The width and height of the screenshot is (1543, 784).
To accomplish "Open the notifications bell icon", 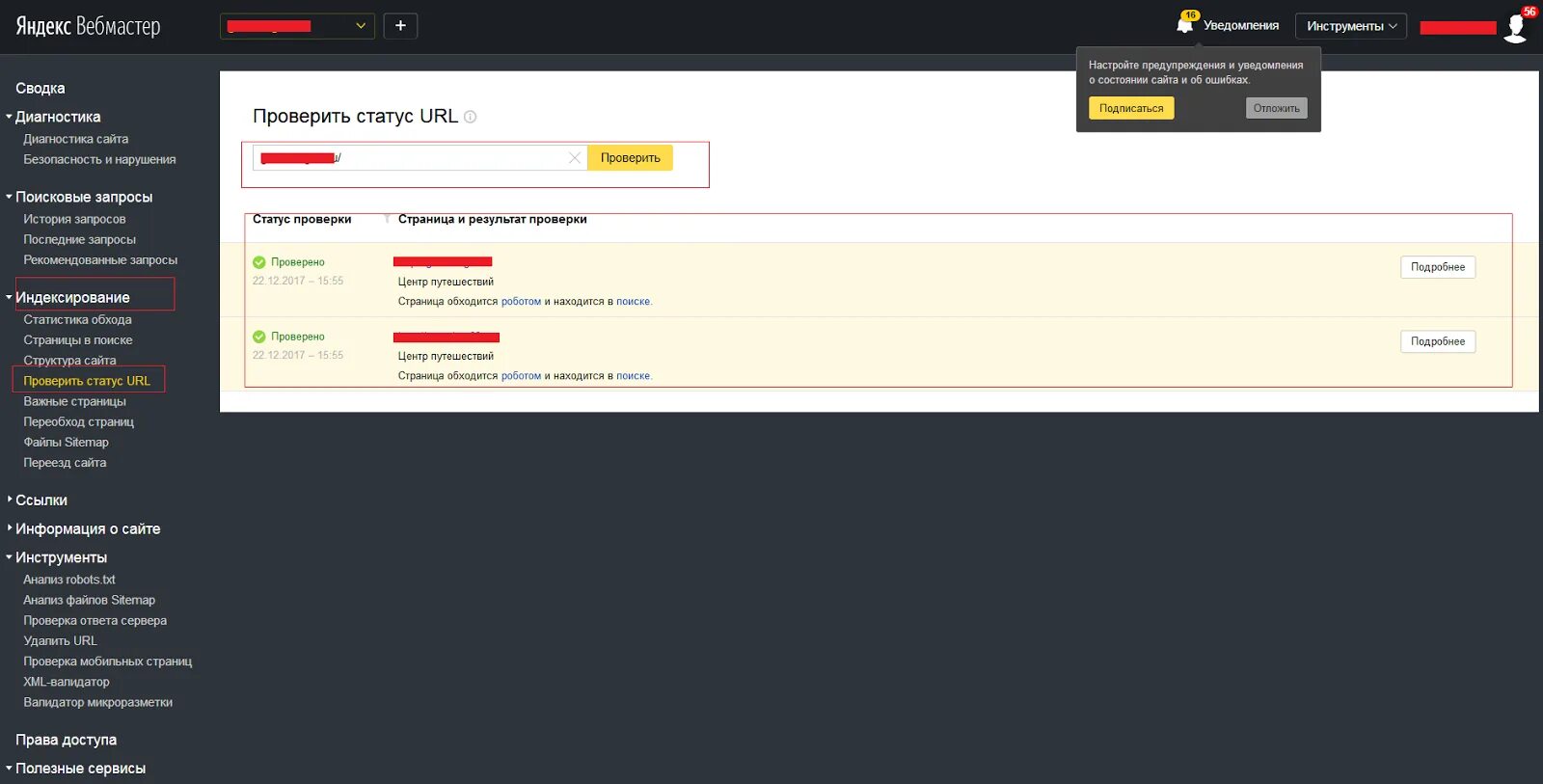I will click(1185, 24).
